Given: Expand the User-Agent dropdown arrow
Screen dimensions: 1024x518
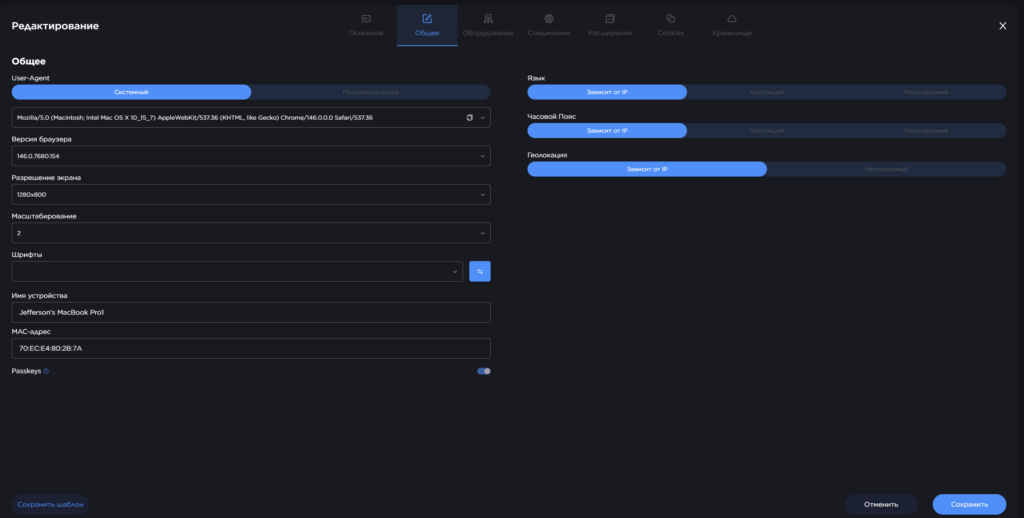Looking at the screenshot, I should coord(483,118).
